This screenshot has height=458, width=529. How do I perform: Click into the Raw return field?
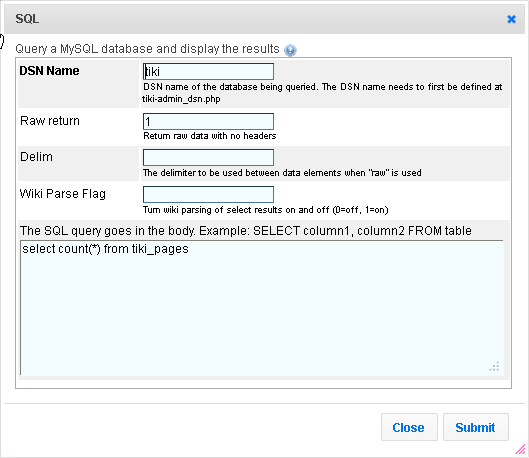click(x=208, y=121)
